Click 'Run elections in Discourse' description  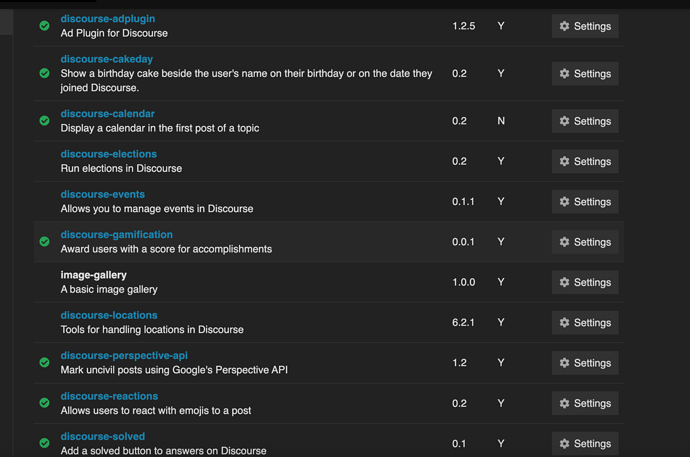pyautogui.click(x=121, y=168)
